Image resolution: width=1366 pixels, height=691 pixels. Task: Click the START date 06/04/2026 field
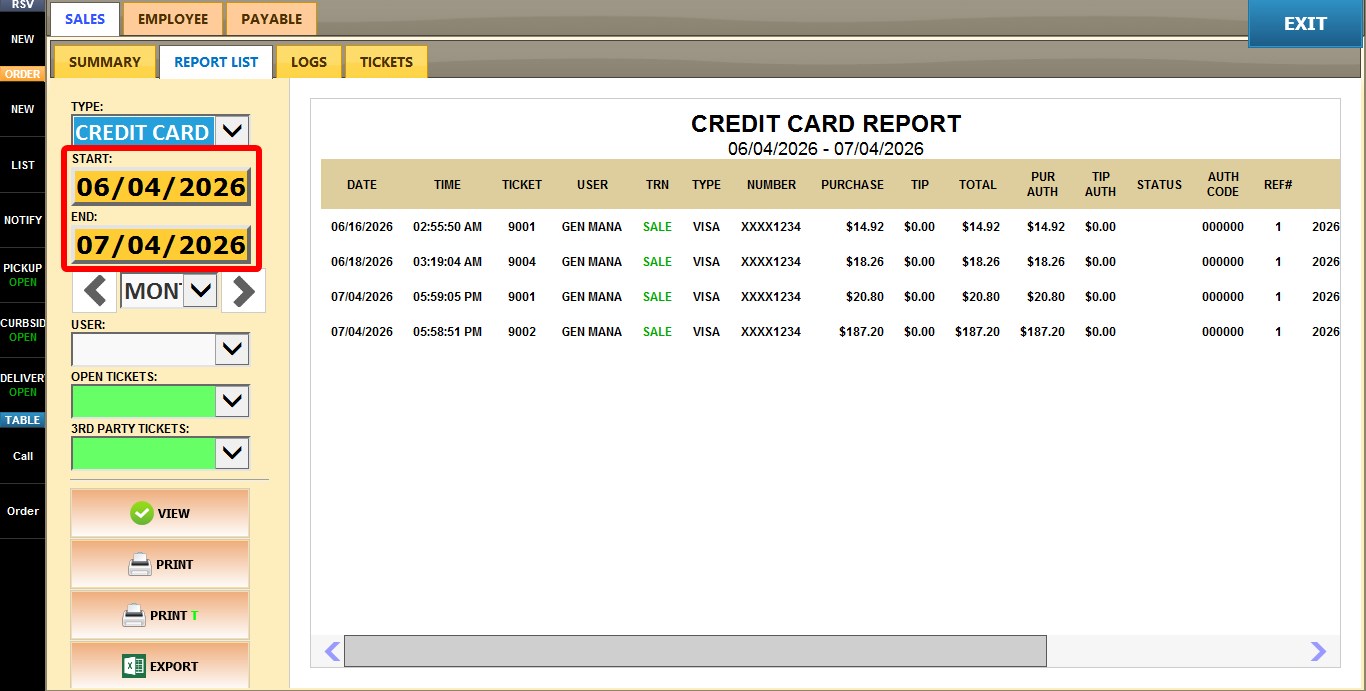161,187
